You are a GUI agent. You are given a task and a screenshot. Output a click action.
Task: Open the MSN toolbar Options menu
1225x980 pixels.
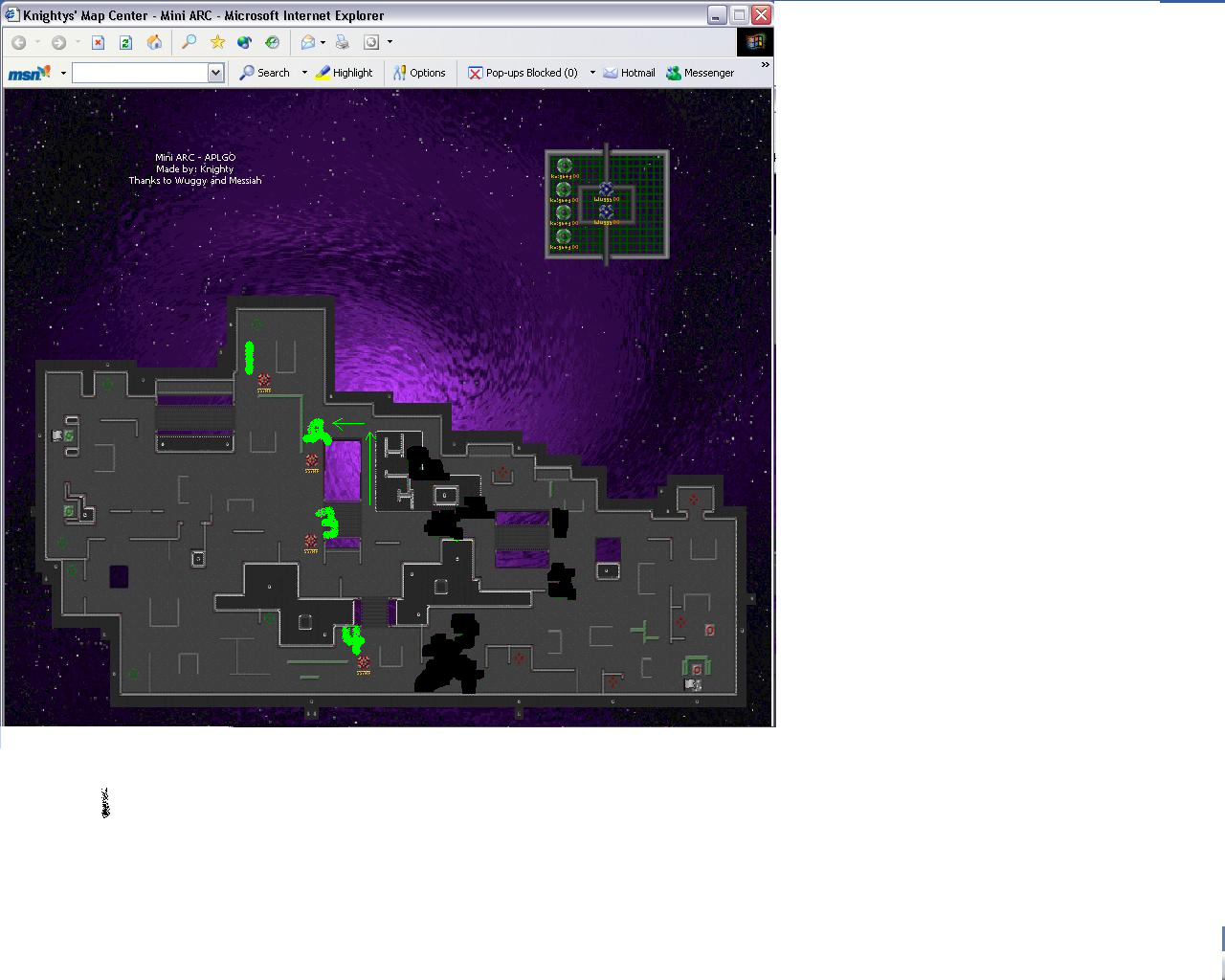pos(419,73)
